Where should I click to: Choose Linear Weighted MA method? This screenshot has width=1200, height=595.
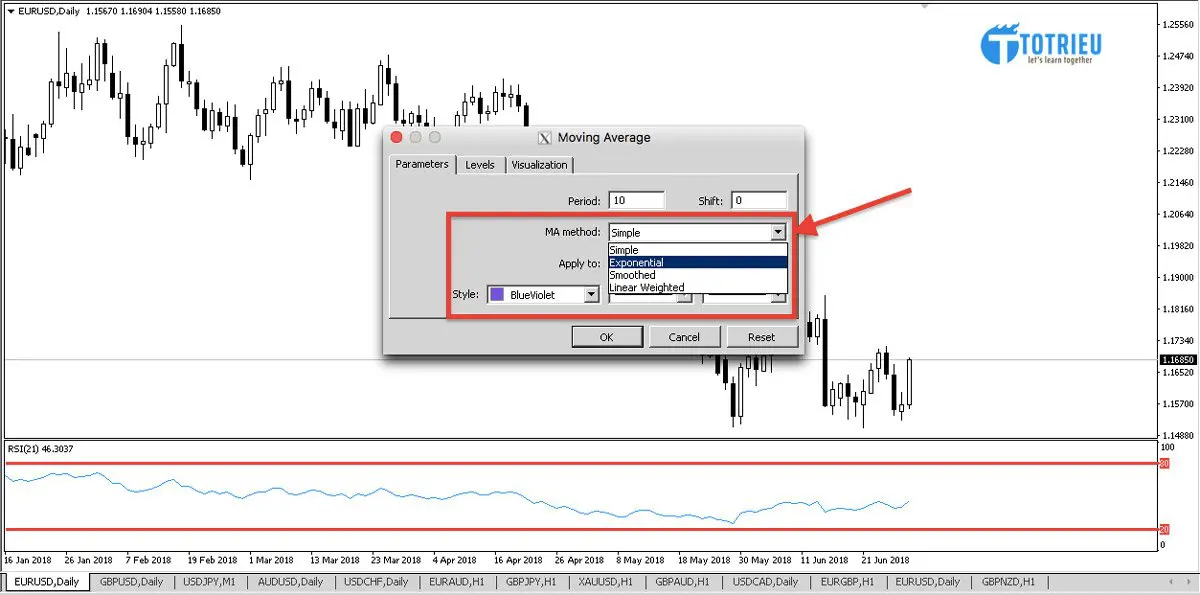(x=697, y=287)
